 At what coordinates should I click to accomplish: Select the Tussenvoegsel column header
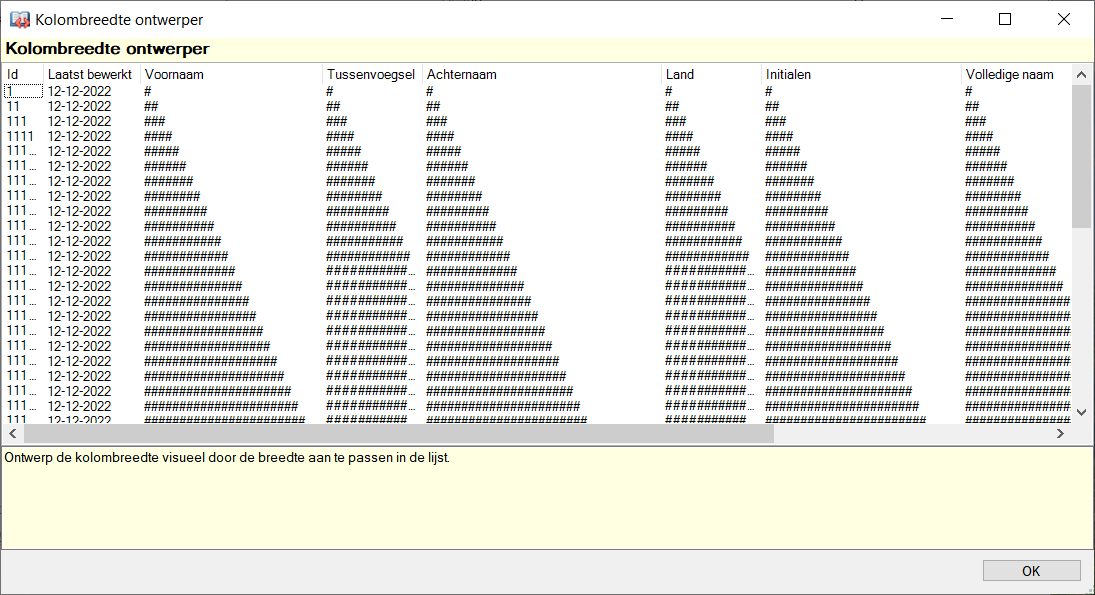(370, 74)
